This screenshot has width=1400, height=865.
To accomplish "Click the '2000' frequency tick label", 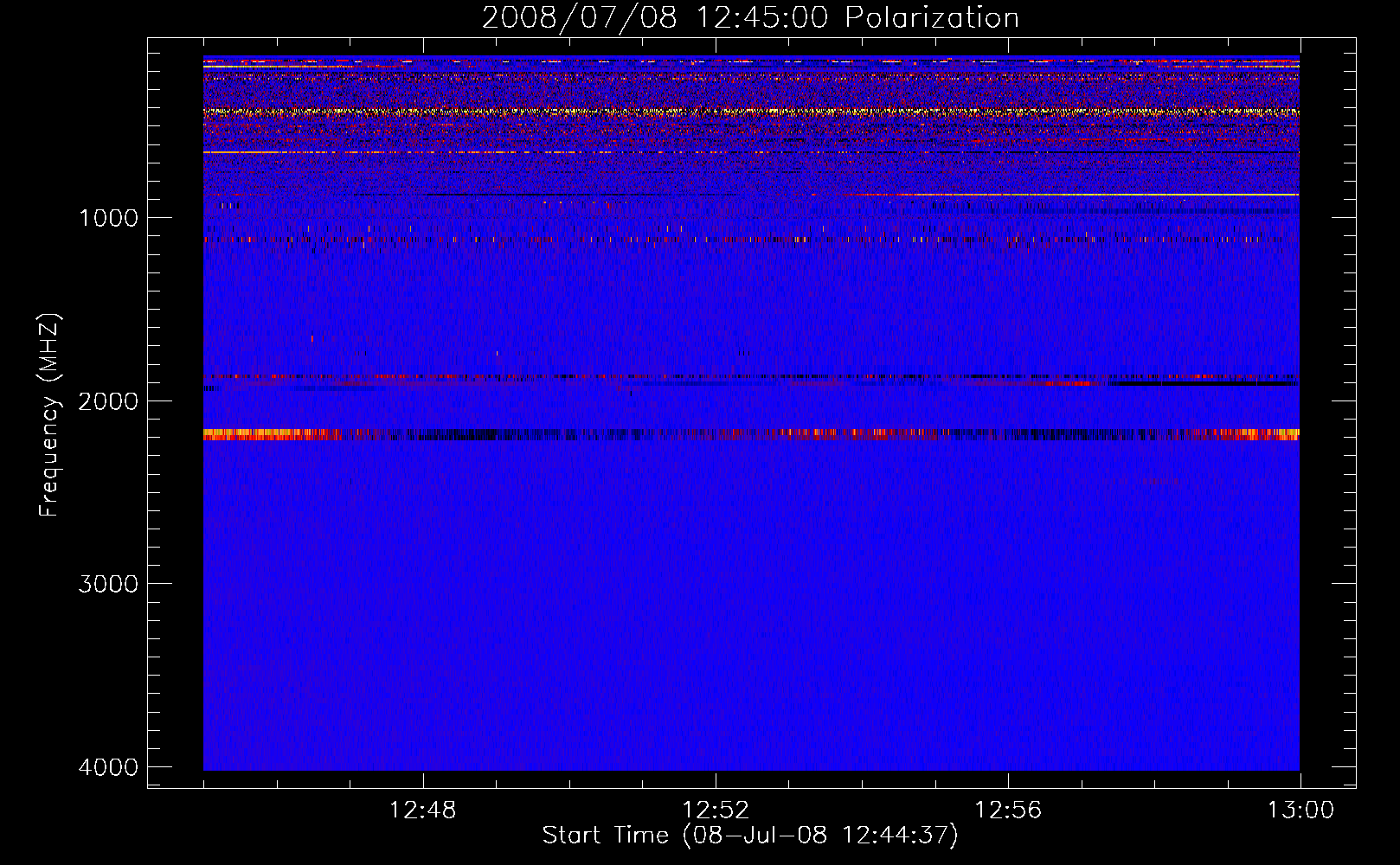I will click(x=108, y=400).
